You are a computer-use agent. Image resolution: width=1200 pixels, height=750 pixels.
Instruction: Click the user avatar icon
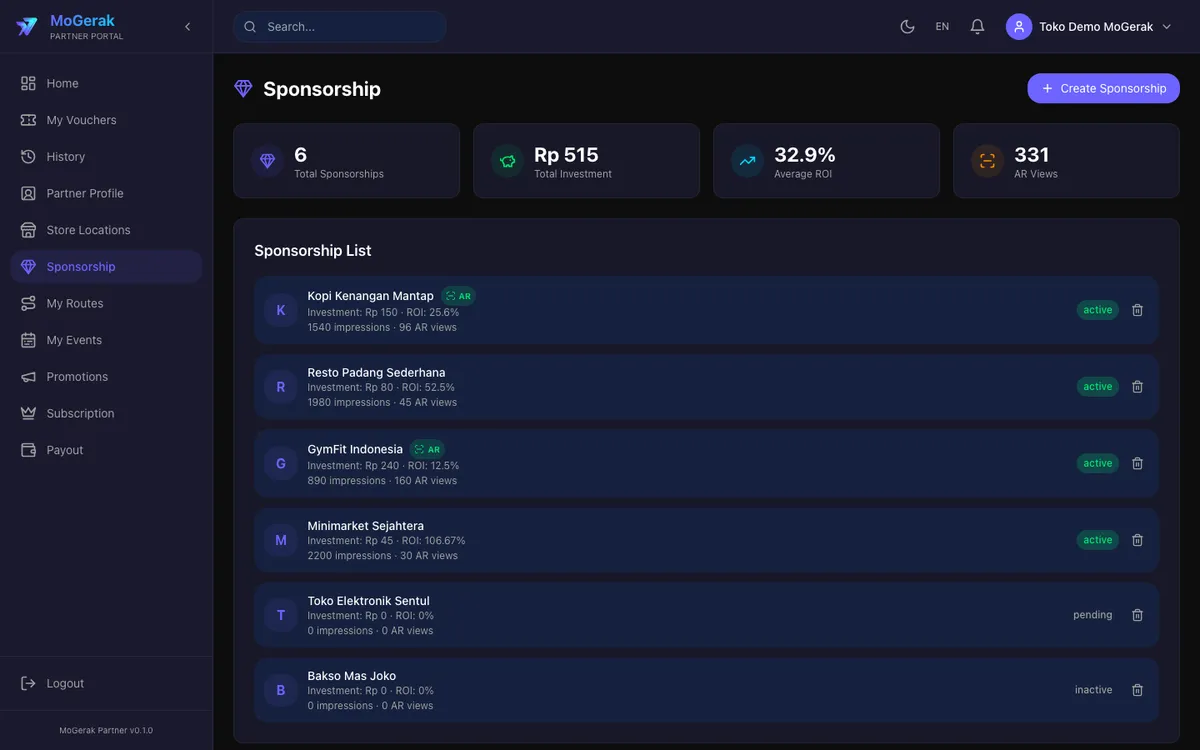(1019, 27)
